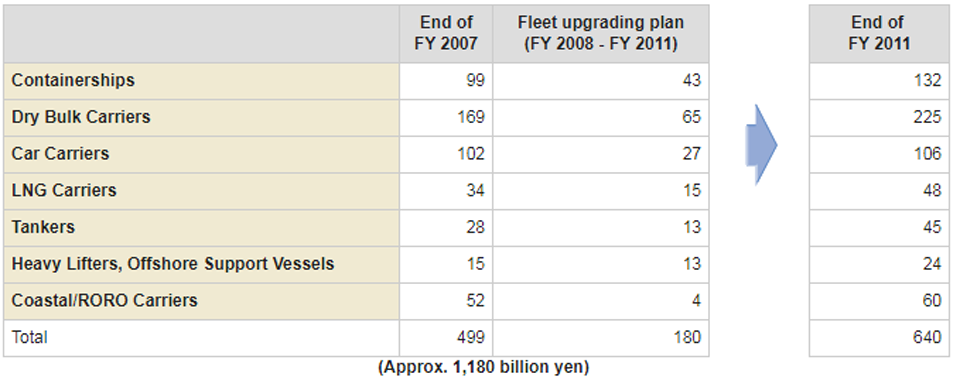Click the Total row label
Screen dimensions: 960x377
tap(29, 337)
